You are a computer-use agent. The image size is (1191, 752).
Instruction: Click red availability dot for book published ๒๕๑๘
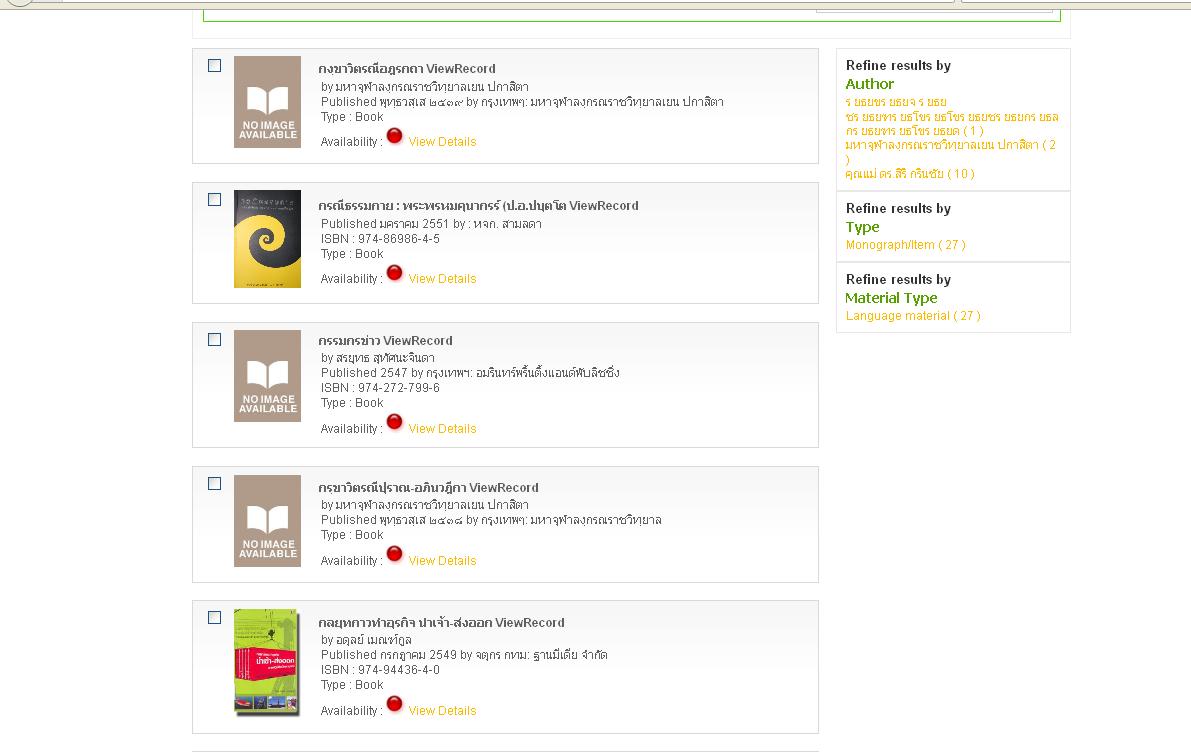pyautogui.click(x=395, y=555)
